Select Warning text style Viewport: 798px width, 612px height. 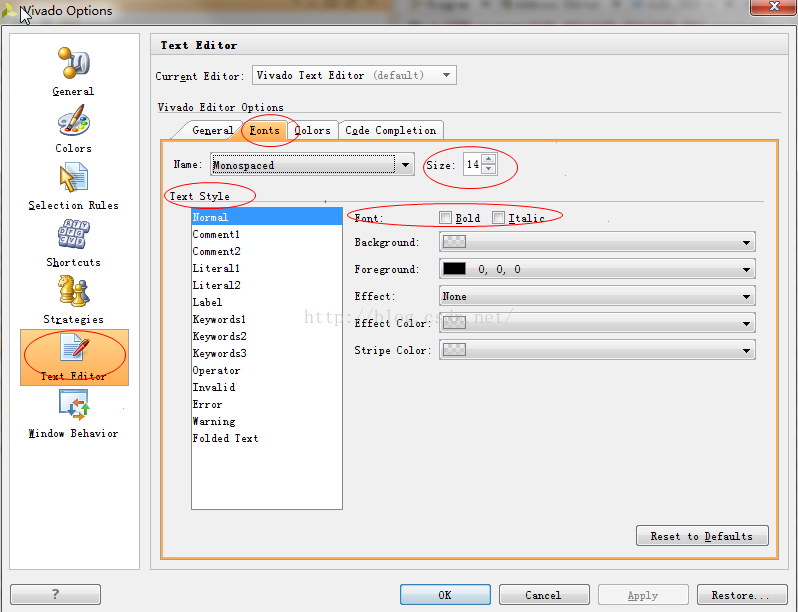point(267,421)
